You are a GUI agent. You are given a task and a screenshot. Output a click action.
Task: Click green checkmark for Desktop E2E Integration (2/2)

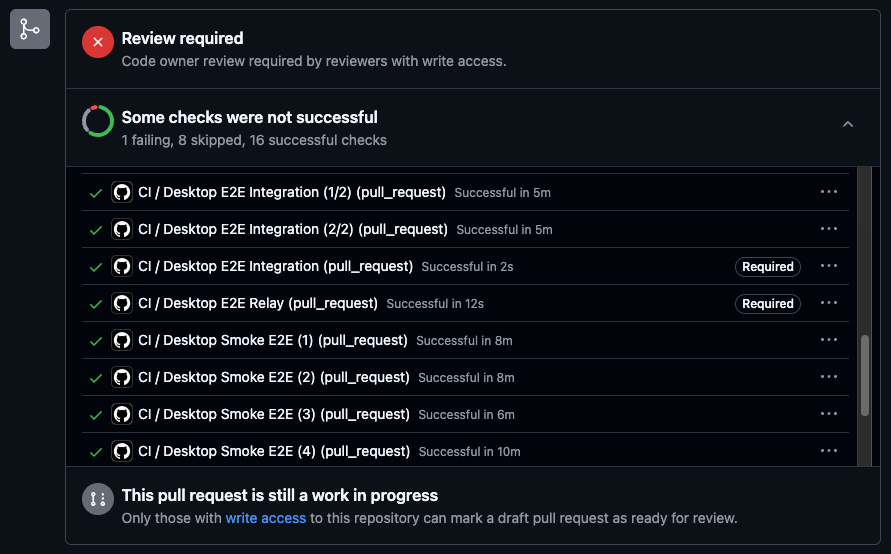point(96,230)
